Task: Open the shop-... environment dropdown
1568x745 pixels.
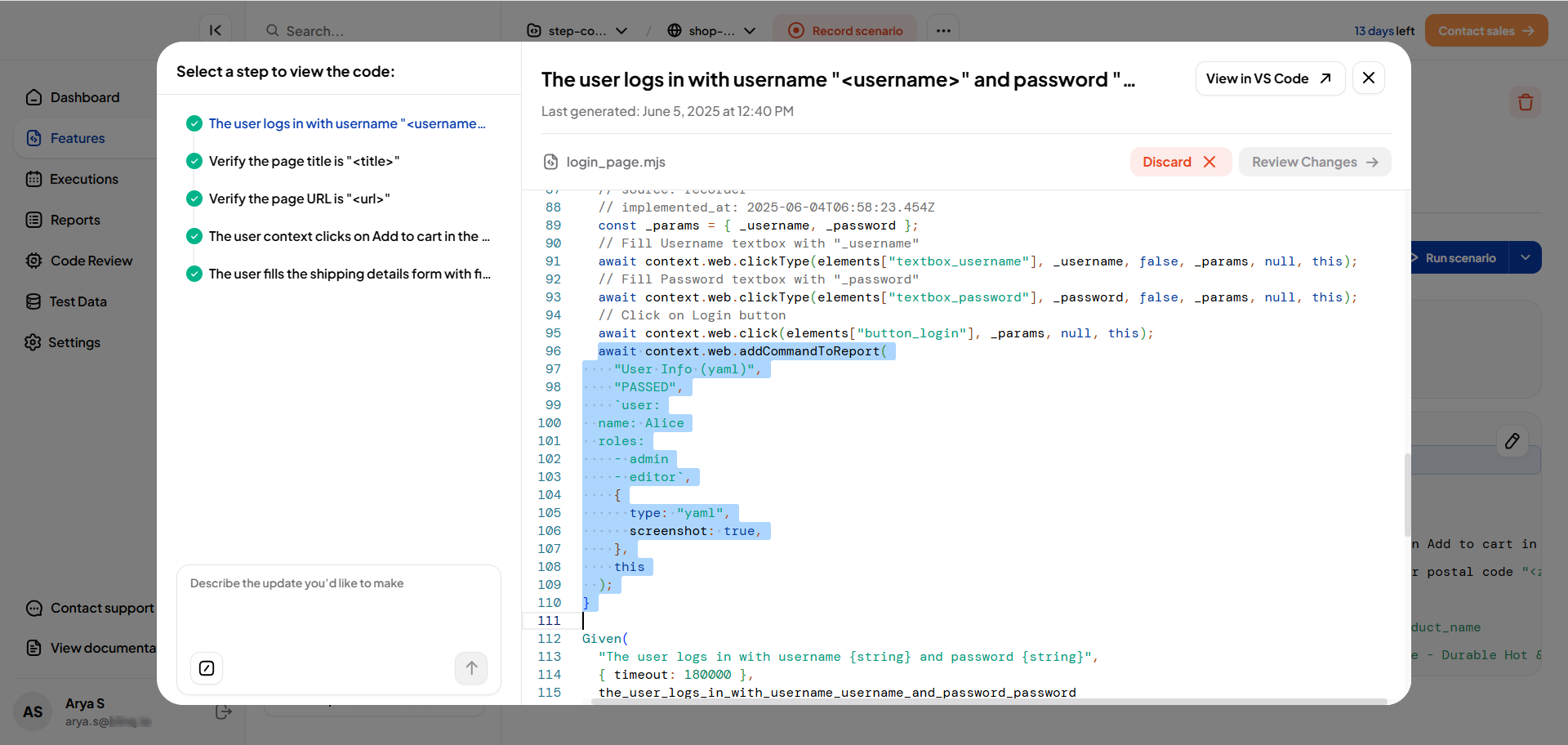Action: 750,30
